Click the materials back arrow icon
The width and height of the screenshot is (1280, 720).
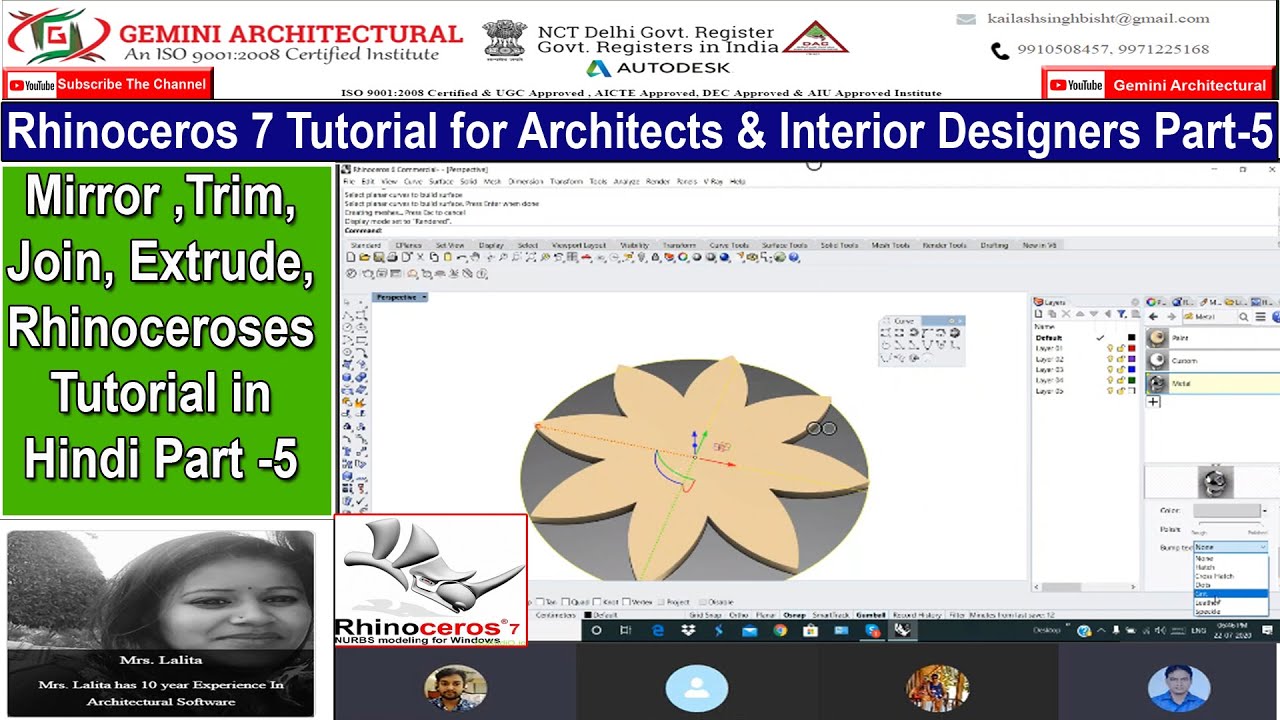click(1153, 316)
